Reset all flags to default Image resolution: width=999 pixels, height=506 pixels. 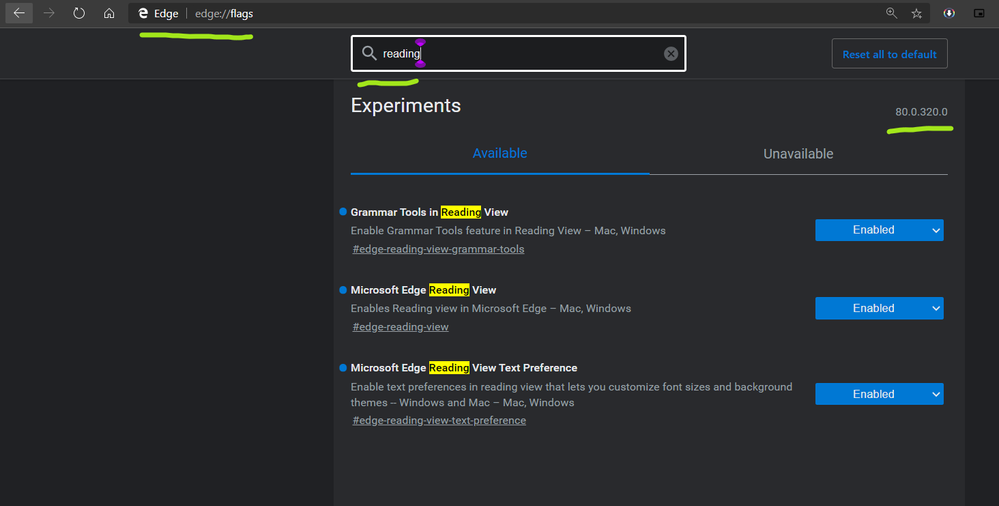tap(889, 54)
